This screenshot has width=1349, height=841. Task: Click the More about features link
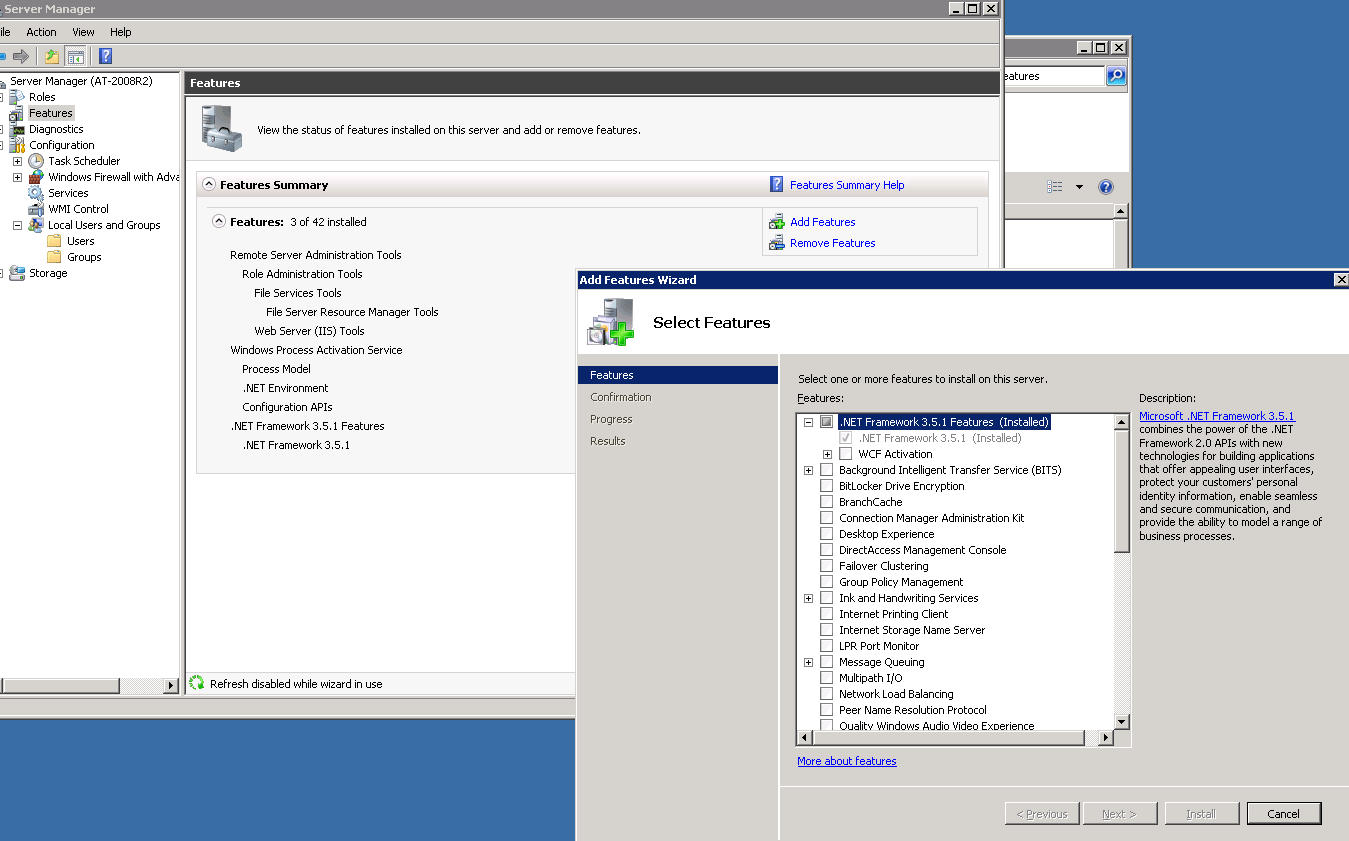coord(847,761)
